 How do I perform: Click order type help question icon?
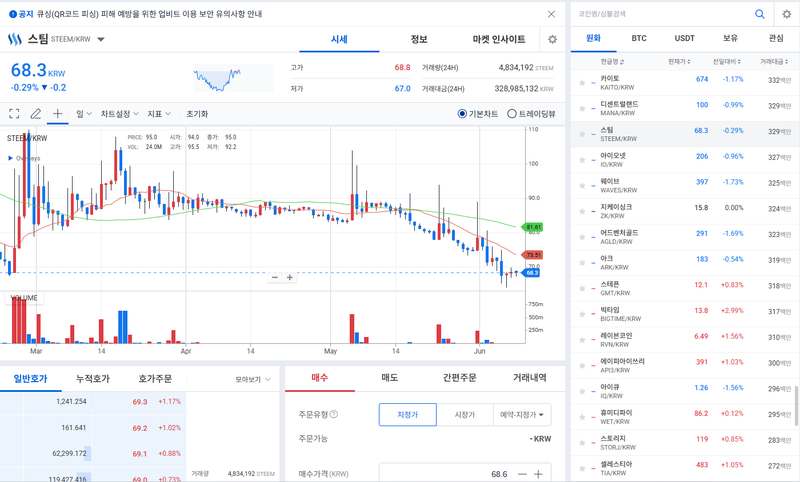click(334, 414)
